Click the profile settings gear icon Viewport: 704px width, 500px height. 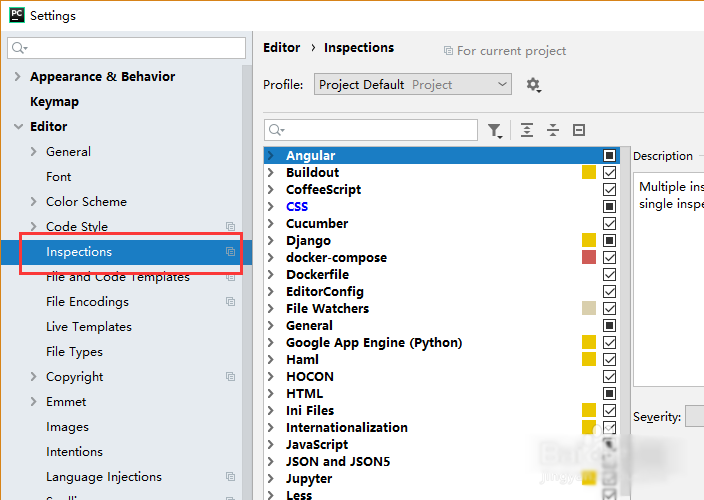click(533, 85)
